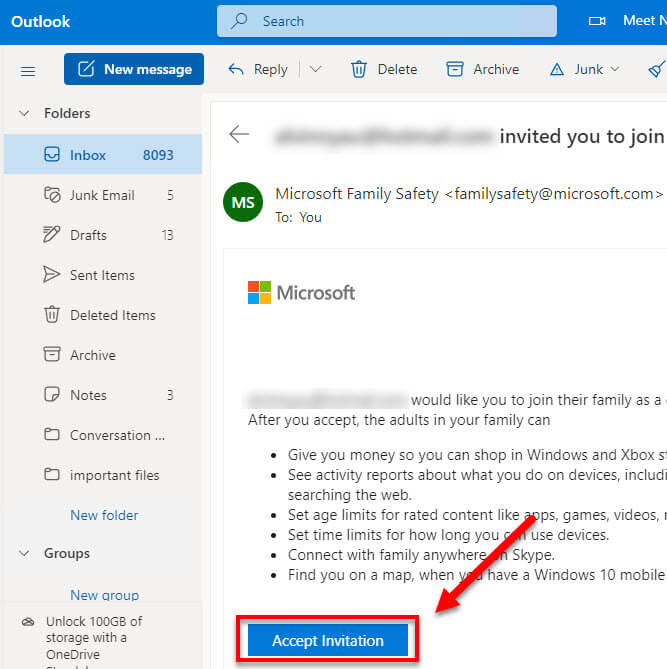Click the back arrow in reading pane
Screen dimensions: 667x669
(x=239, y=134)
